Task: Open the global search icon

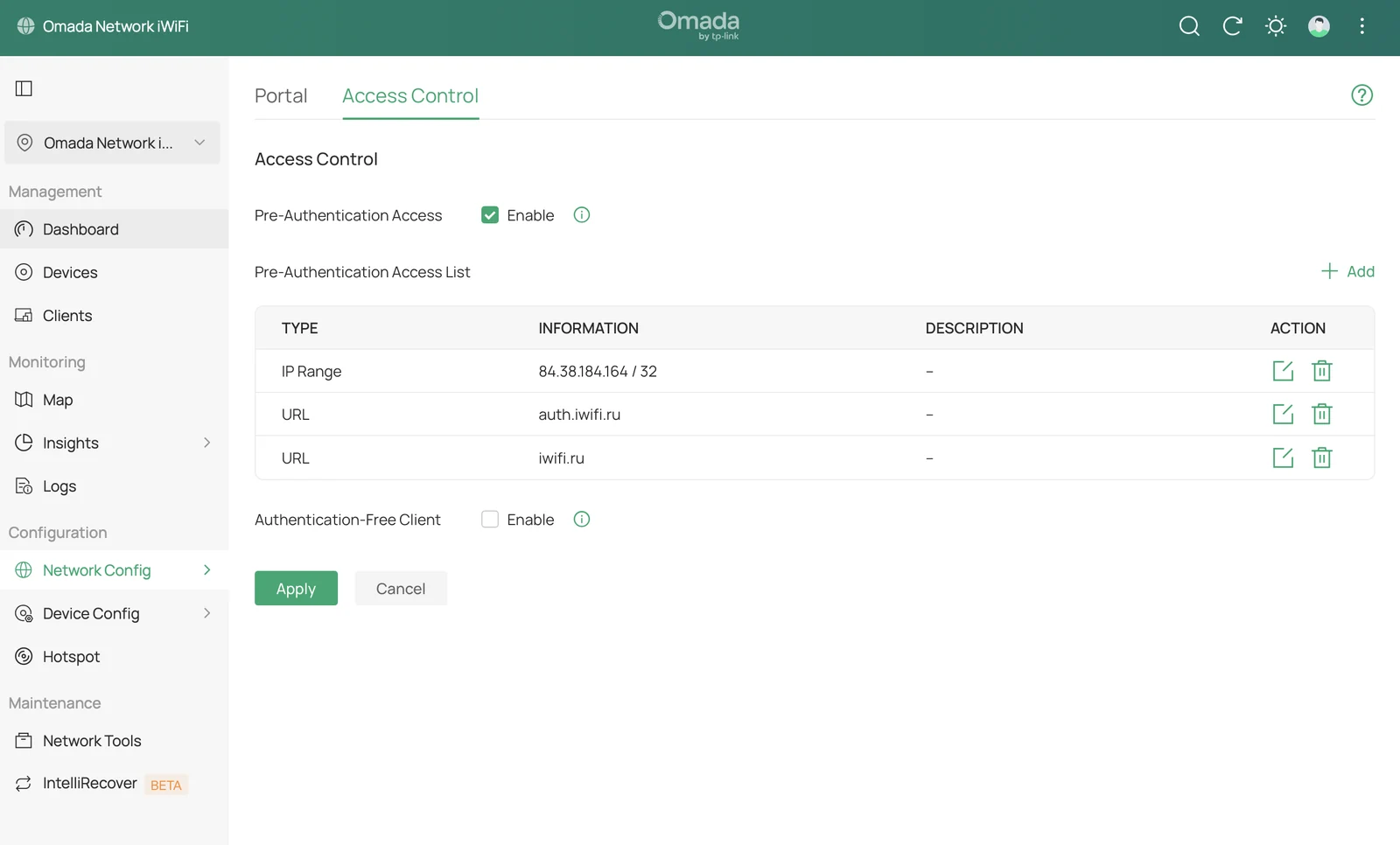Action: coord(1189,26)
